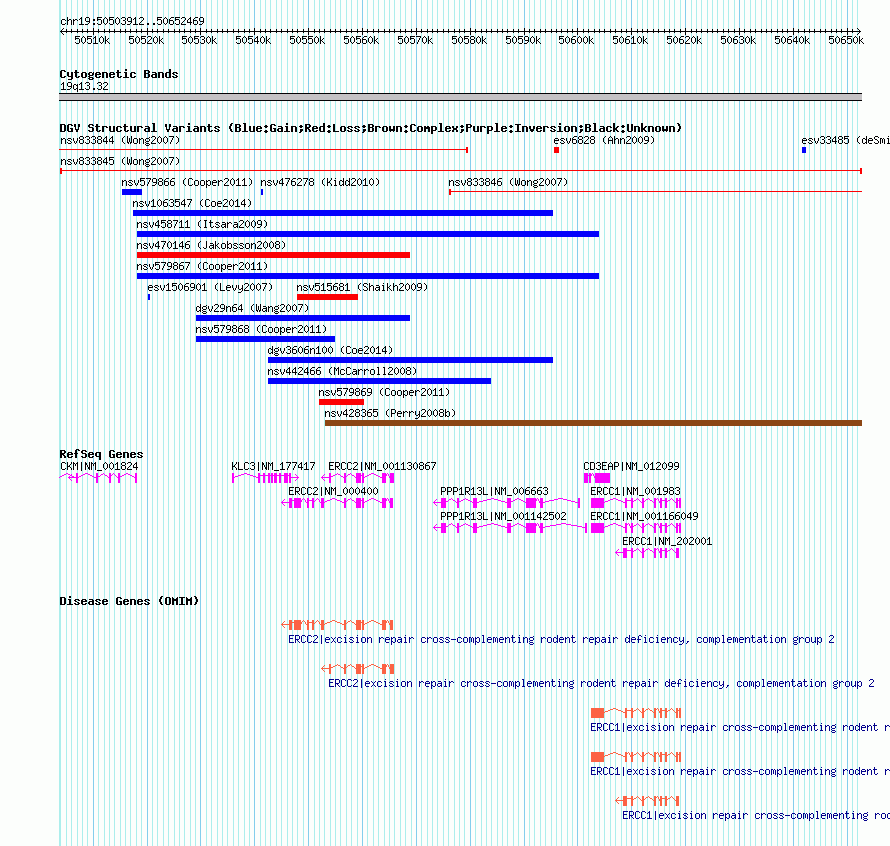Select the PPP1R13L|NM_006663 gene label
Screen dimensions: 890x846
click(x=494, y=491)
